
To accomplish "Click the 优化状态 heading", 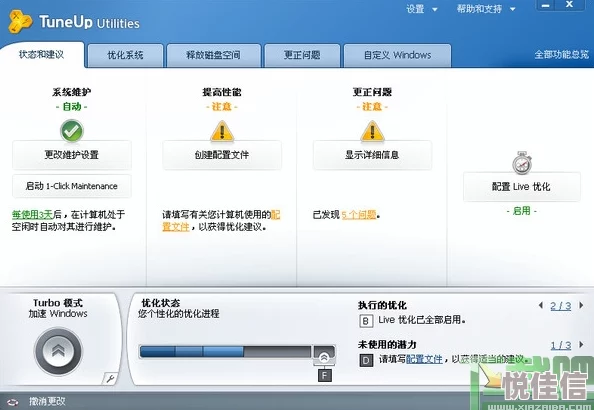I will click(161, 303).
